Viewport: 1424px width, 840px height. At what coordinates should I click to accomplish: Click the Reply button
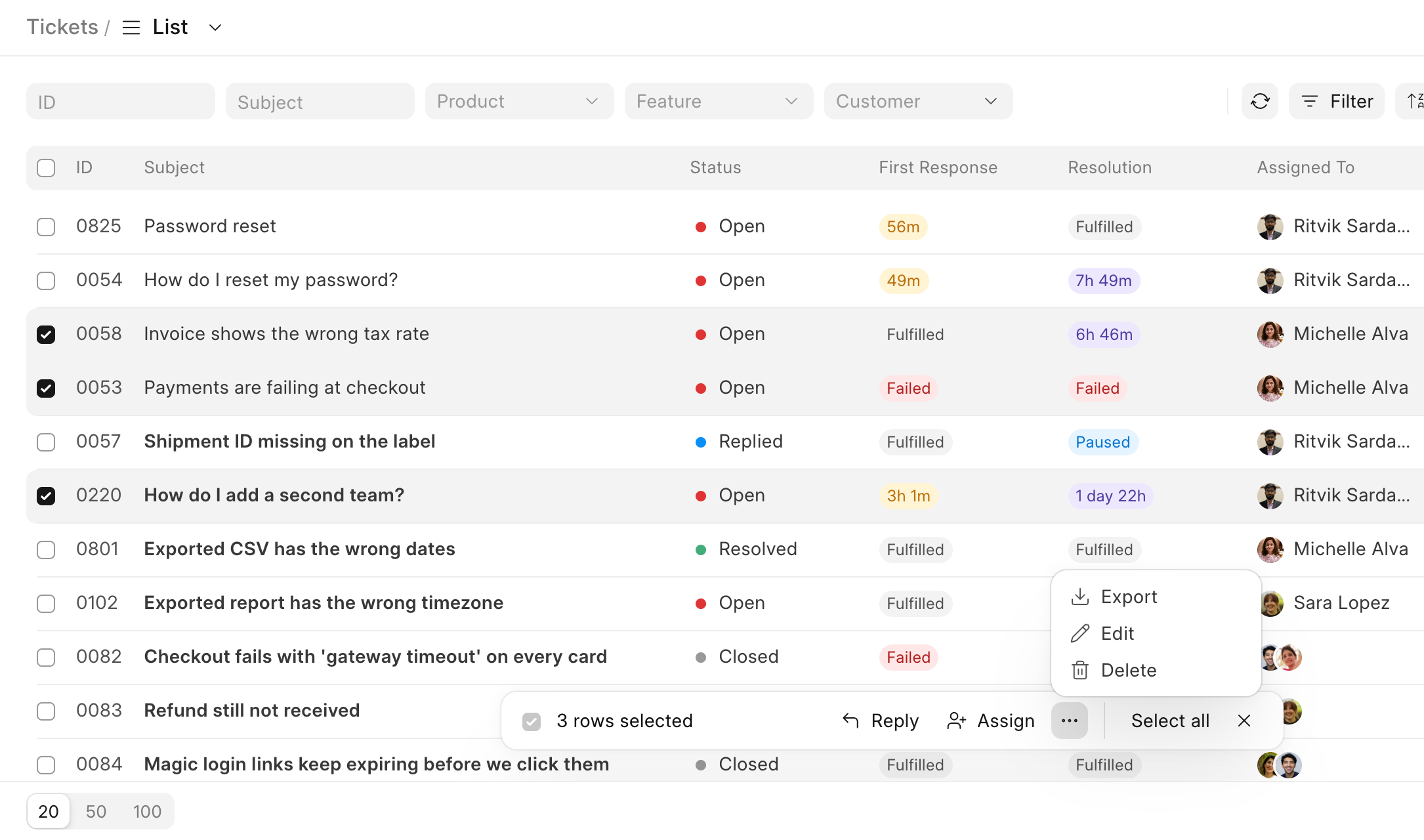(880, 721)
